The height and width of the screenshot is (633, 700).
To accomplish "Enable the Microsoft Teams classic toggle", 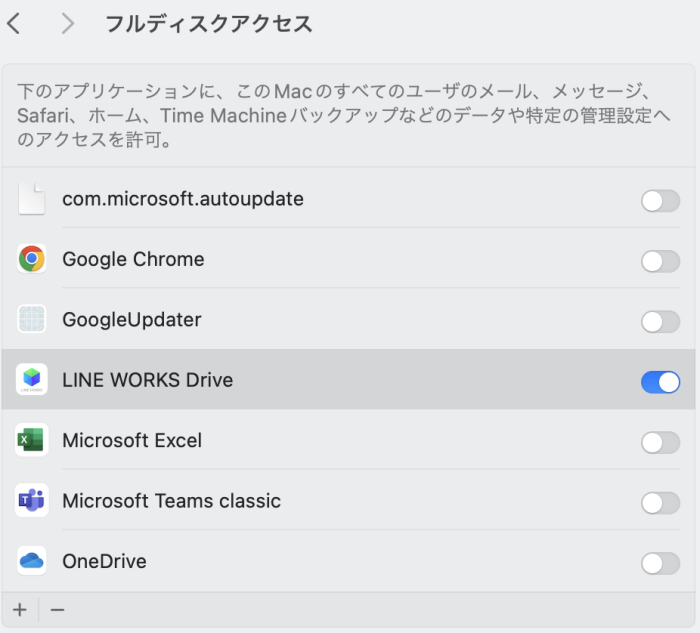I will (x=660, y=503).
